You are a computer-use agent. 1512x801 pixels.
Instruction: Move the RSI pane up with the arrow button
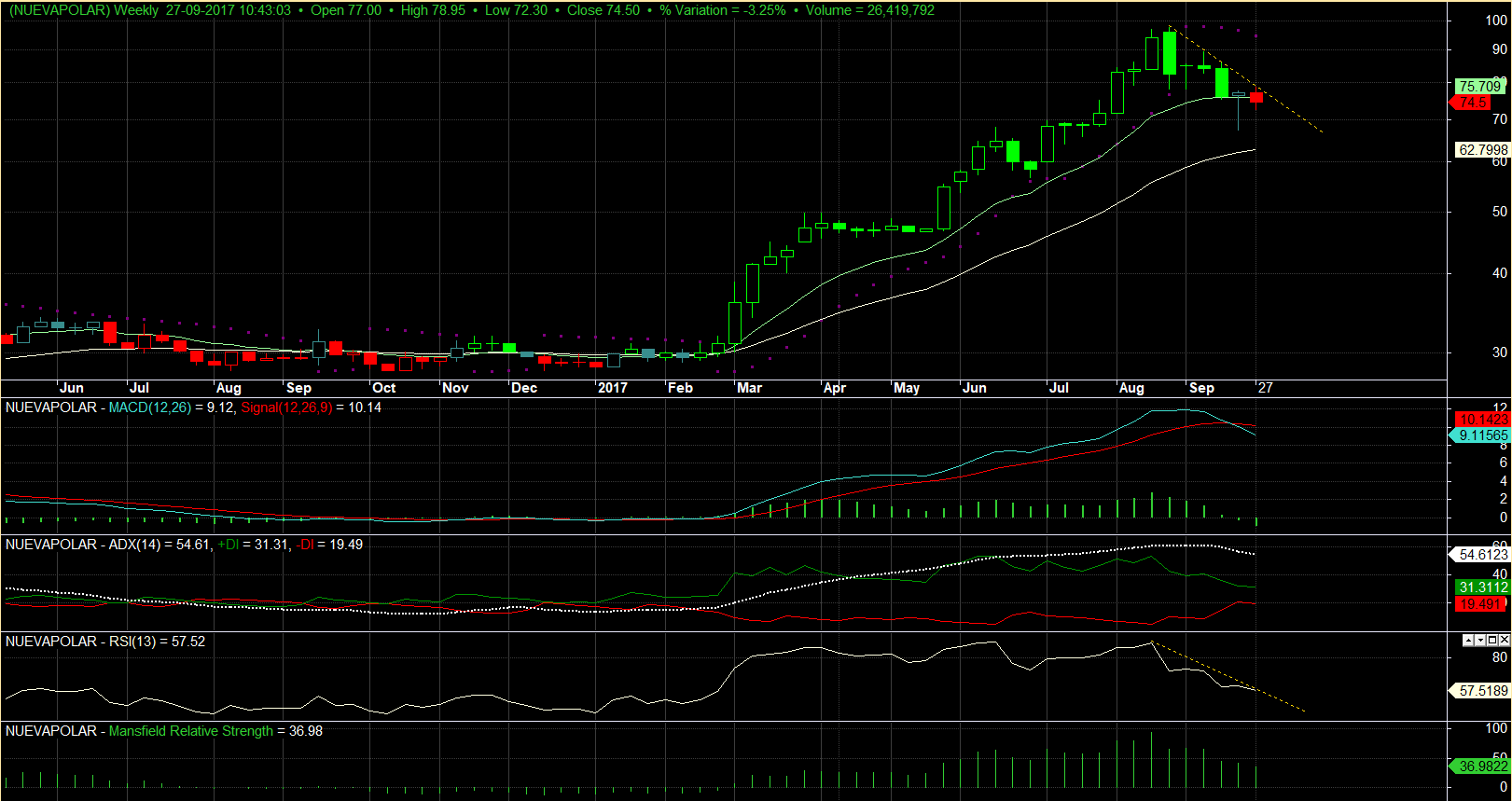[1468, 640]
